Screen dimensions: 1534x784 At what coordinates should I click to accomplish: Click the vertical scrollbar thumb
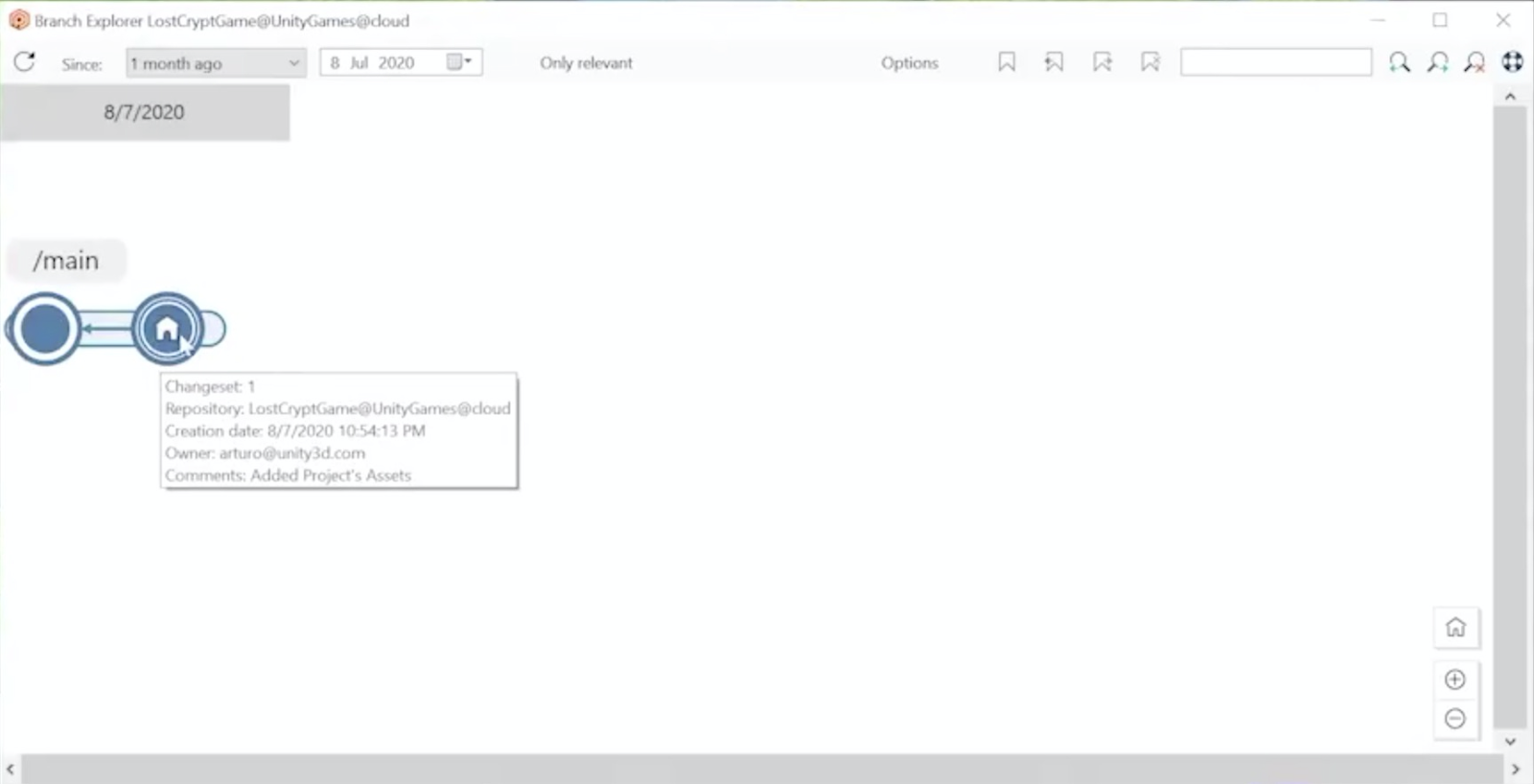point(1510,417)
